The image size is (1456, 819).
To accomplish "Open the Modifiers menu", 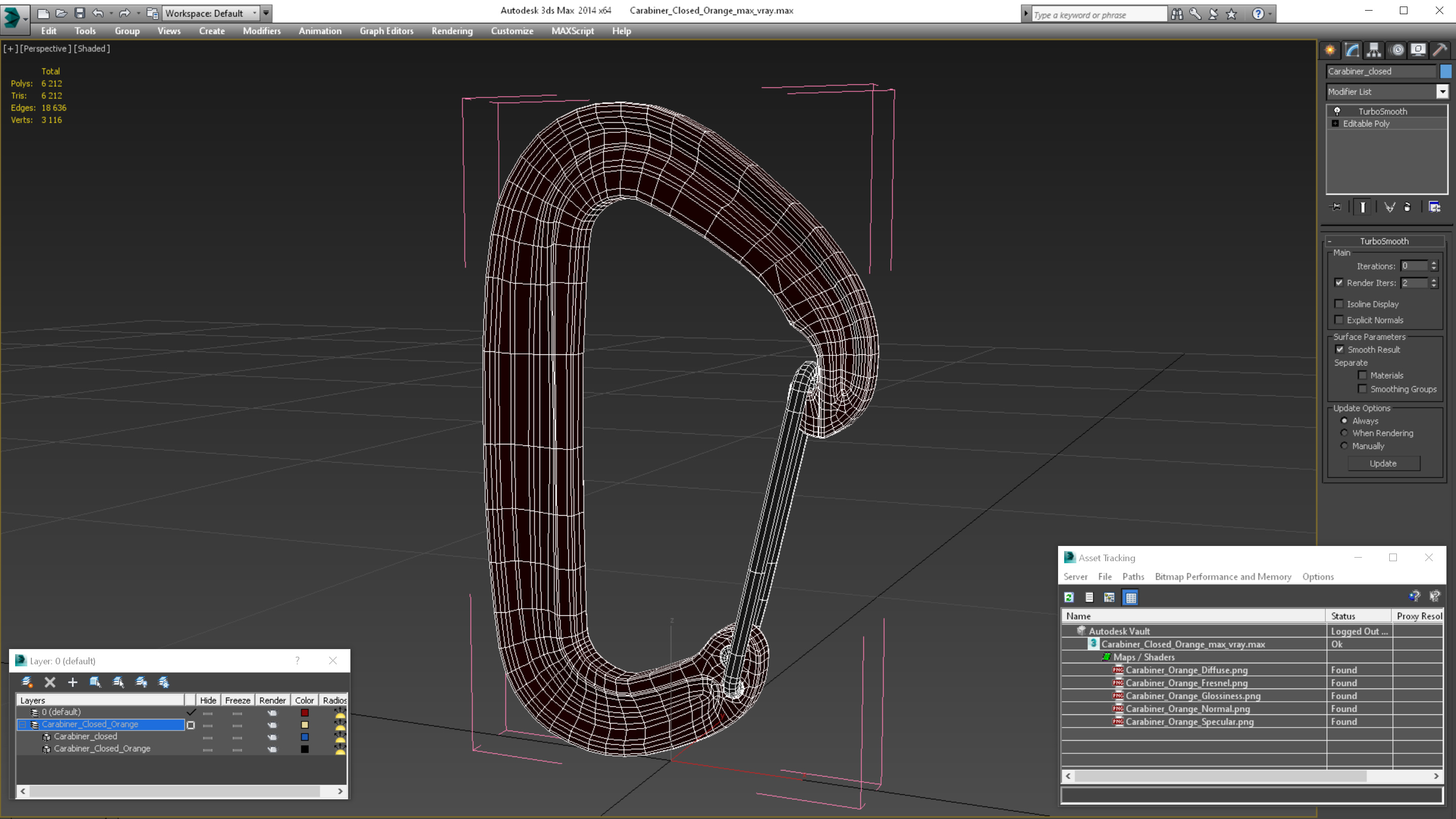I will click(x=262, y=30).
